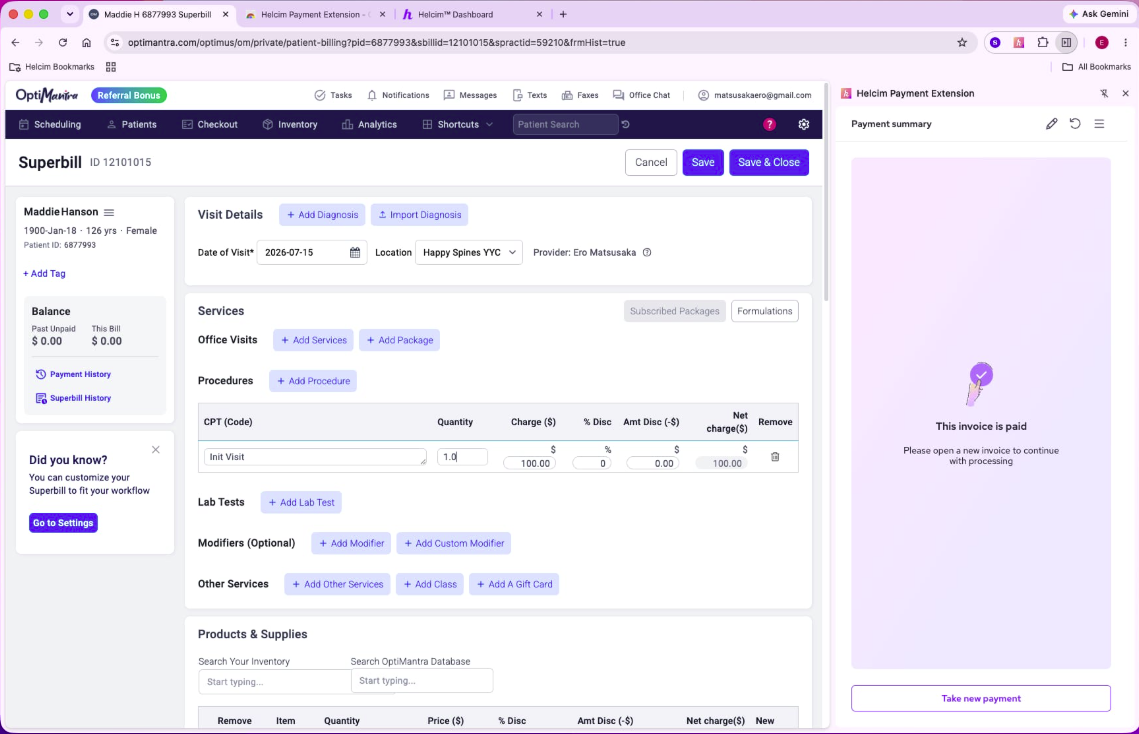Viewport: 1139px width, 734px height.
Task: Open Texts in top bar
Action: [530, 95]
